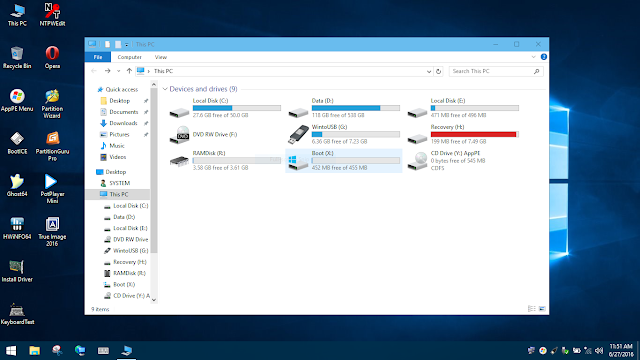Click the Up arrow navigation button

click(129, 71)
